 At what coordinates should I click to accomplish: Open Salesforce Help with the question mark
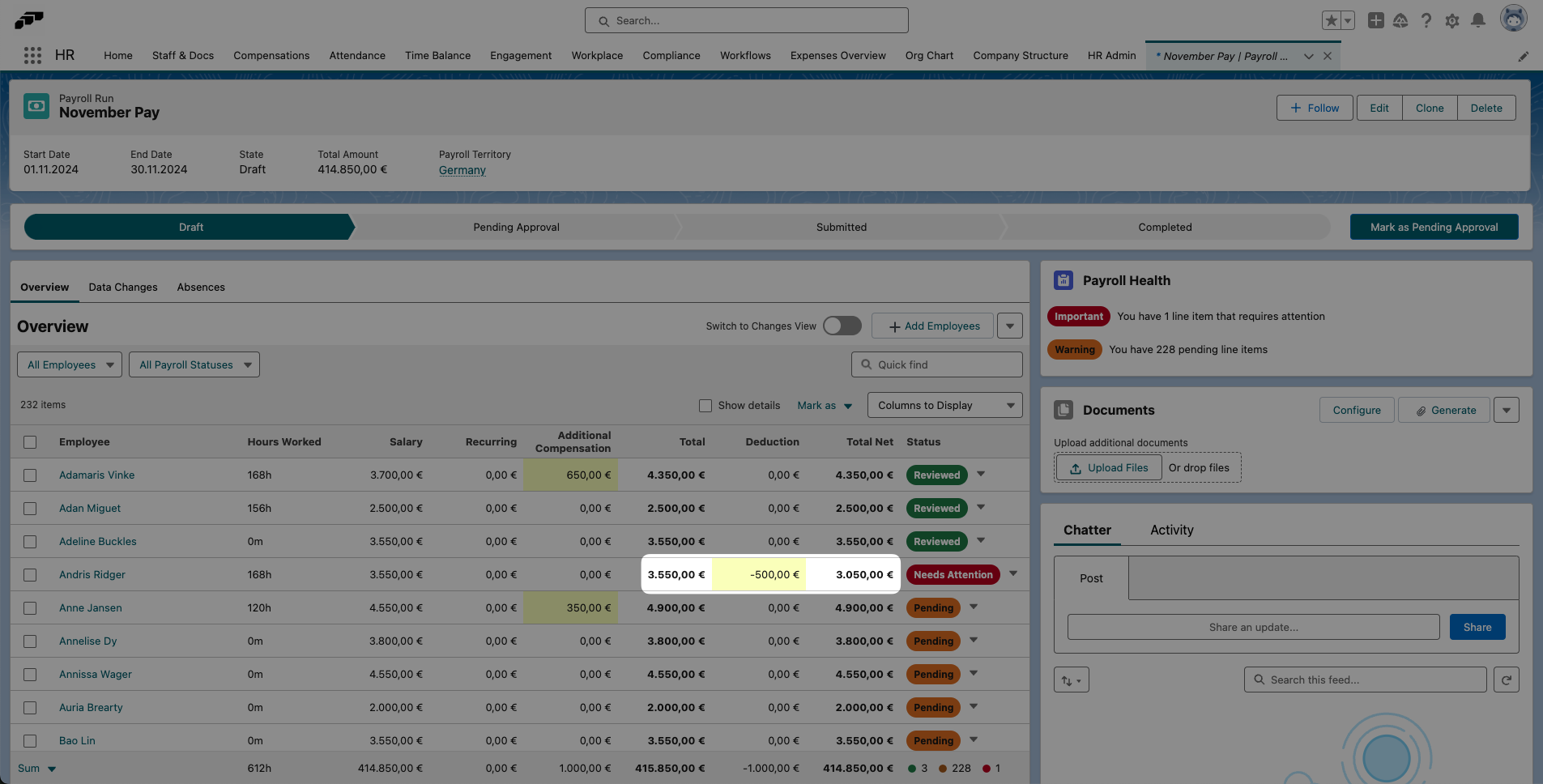[x=1426, y=20]
